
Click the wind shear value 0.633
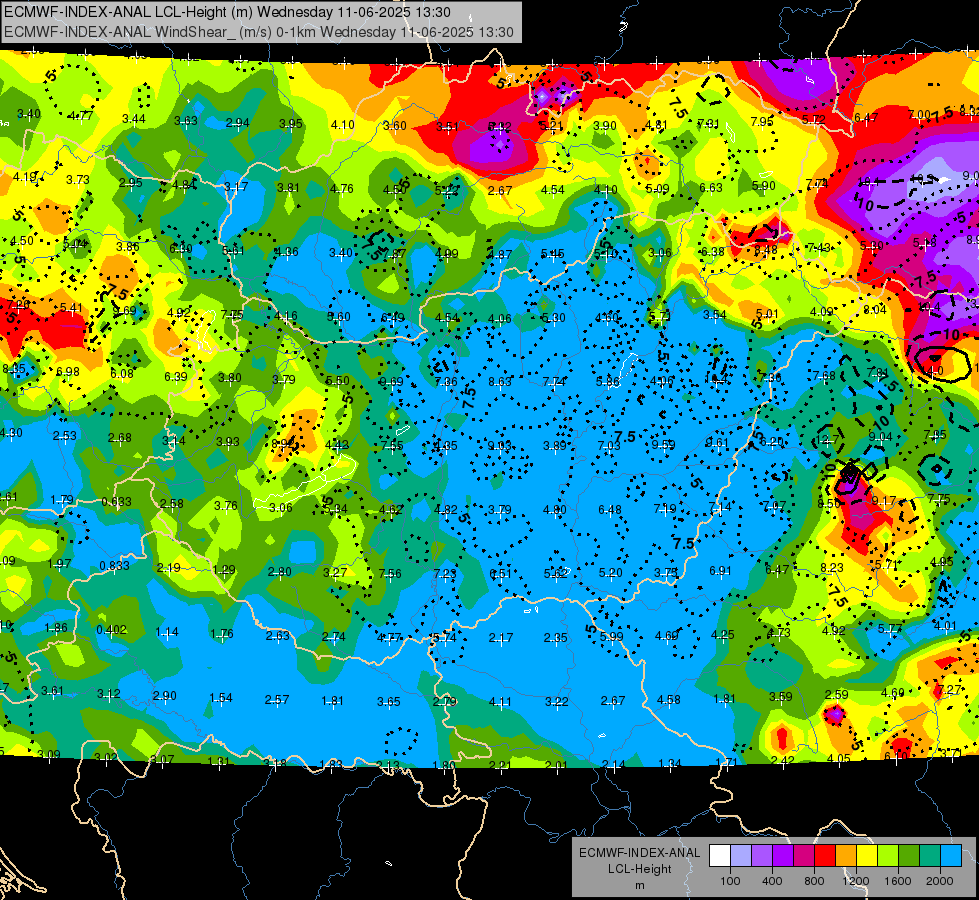point(116,502)
